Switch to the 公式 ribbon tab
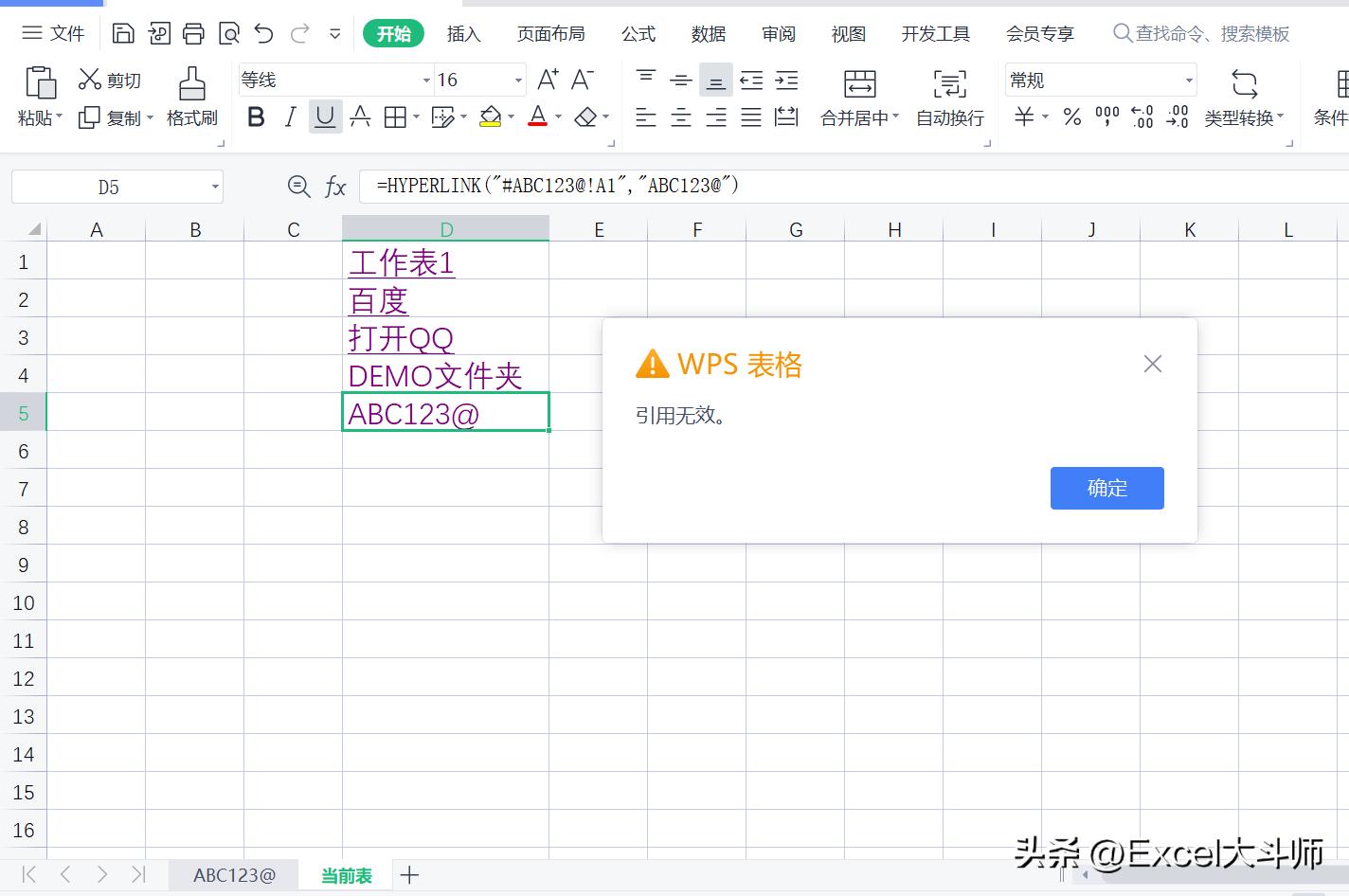The image size is (1349, 896). click(638, 33)
